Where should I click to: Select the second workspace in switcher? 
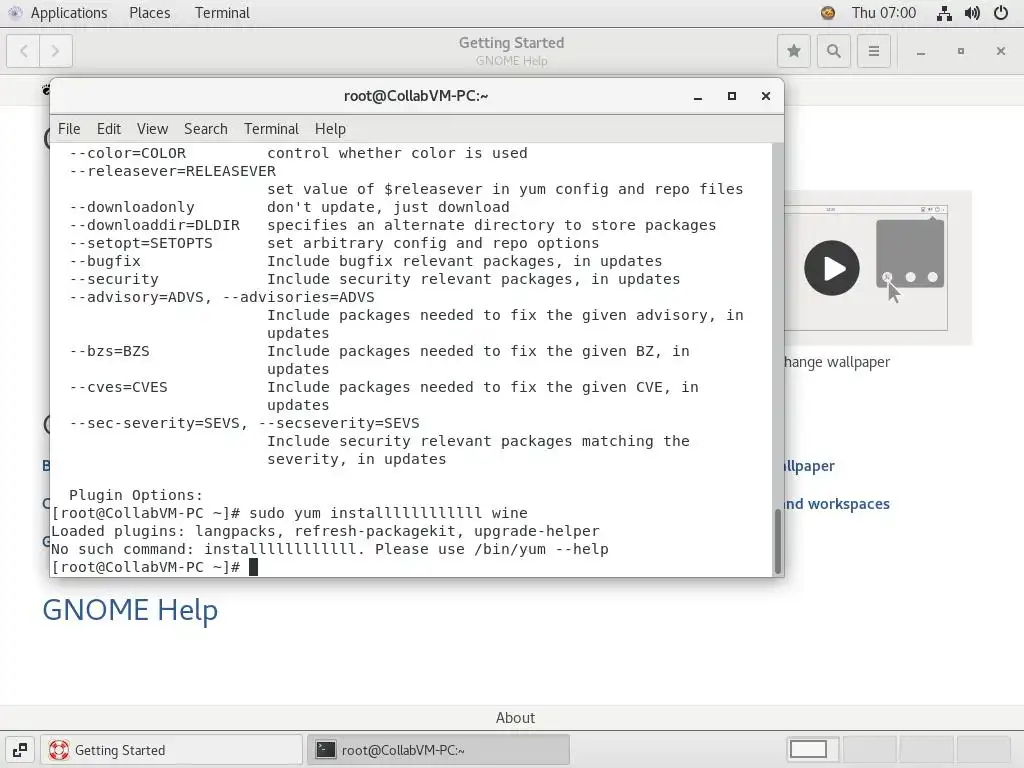tap(869, 750)
